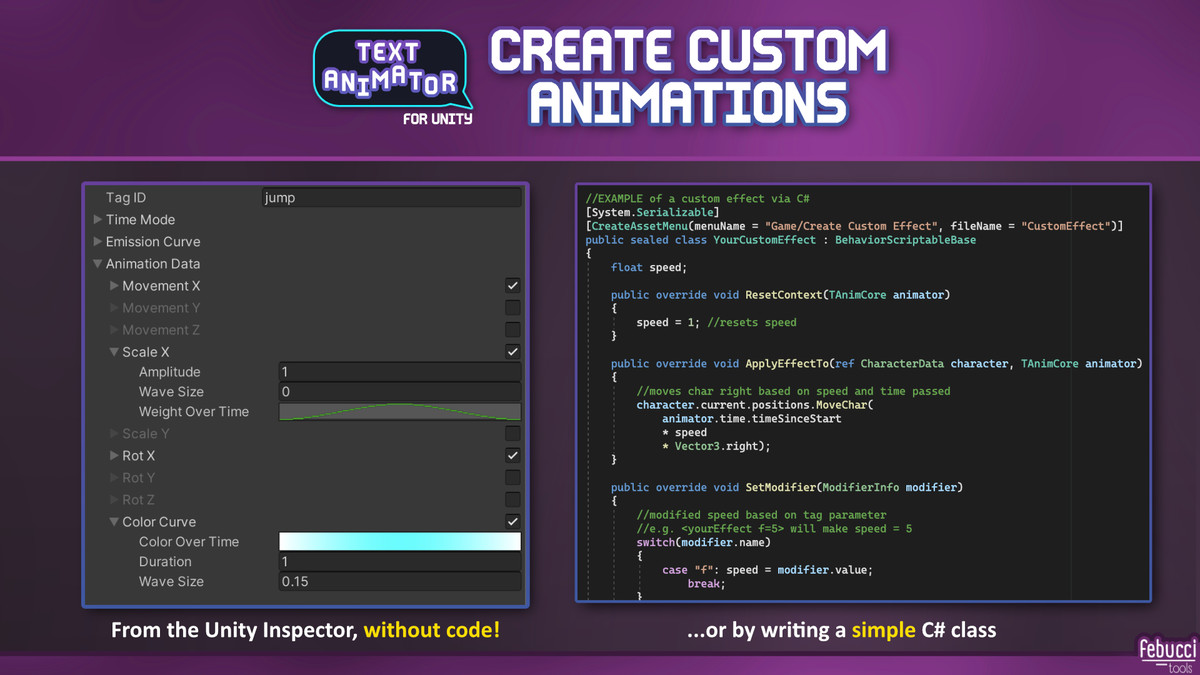The image size is (1200, 675).
Task: Open the Weight Over Time curve editor
Action: 400,412
